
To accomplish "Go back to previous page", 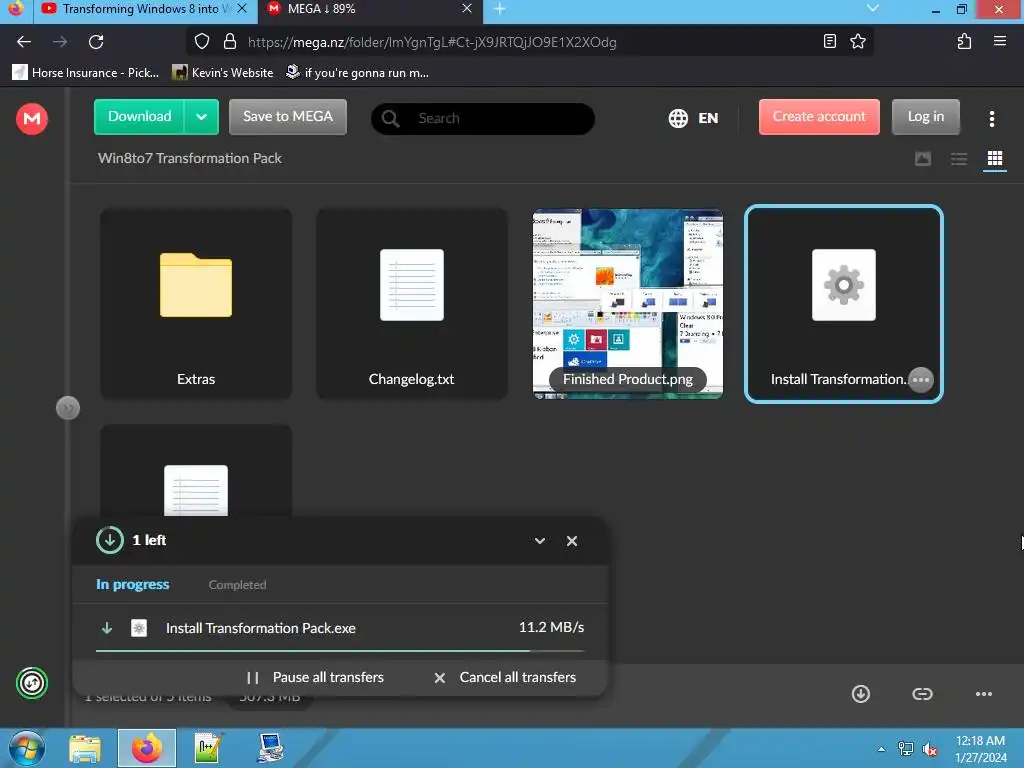I will point(24,42).
